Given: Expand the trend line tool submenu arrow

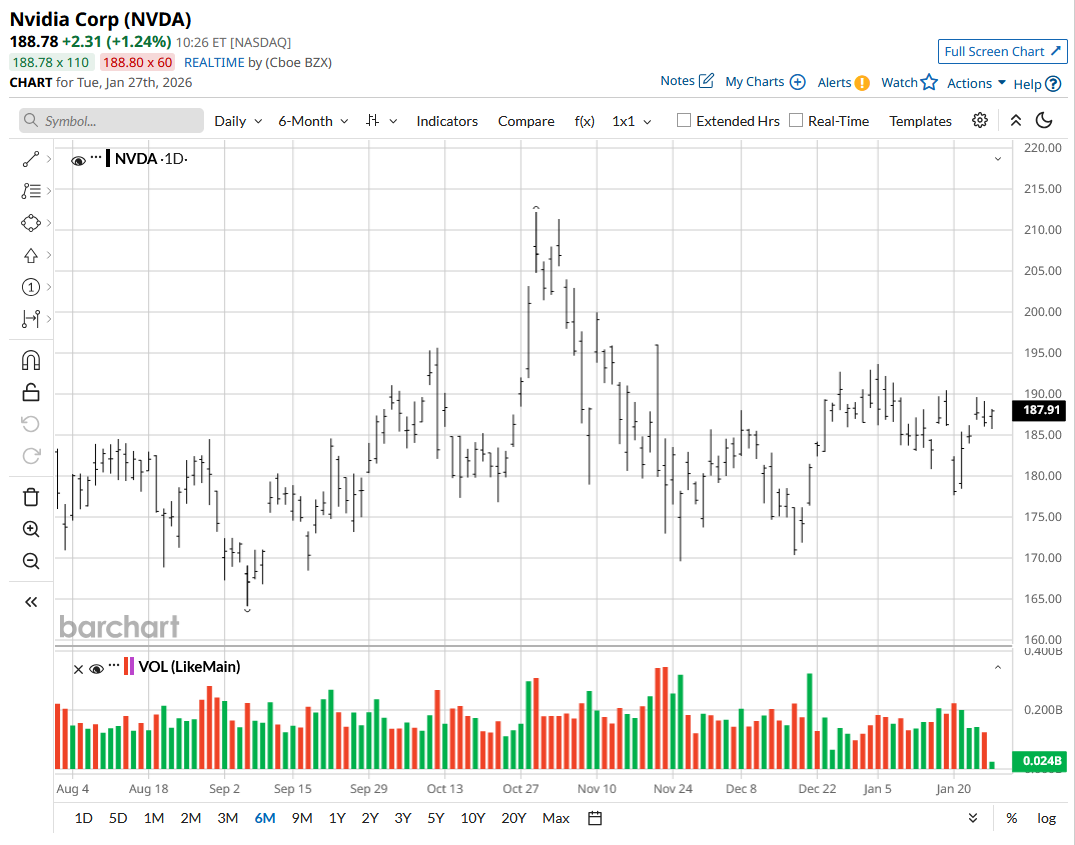Looking at the screenshot, I should click(49, 159).
